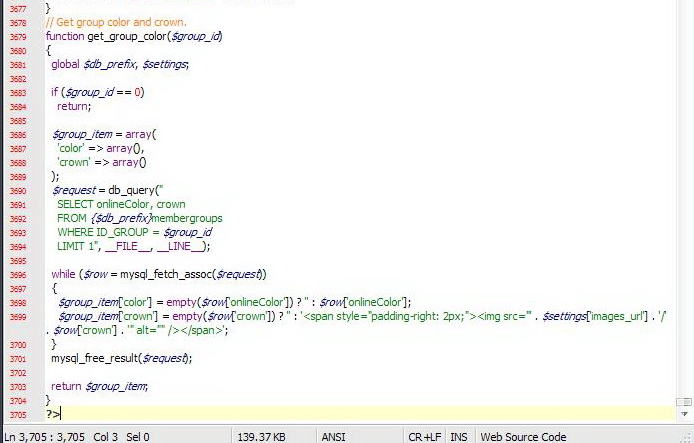Click line number 3690 in the margin

pos(18,191)
